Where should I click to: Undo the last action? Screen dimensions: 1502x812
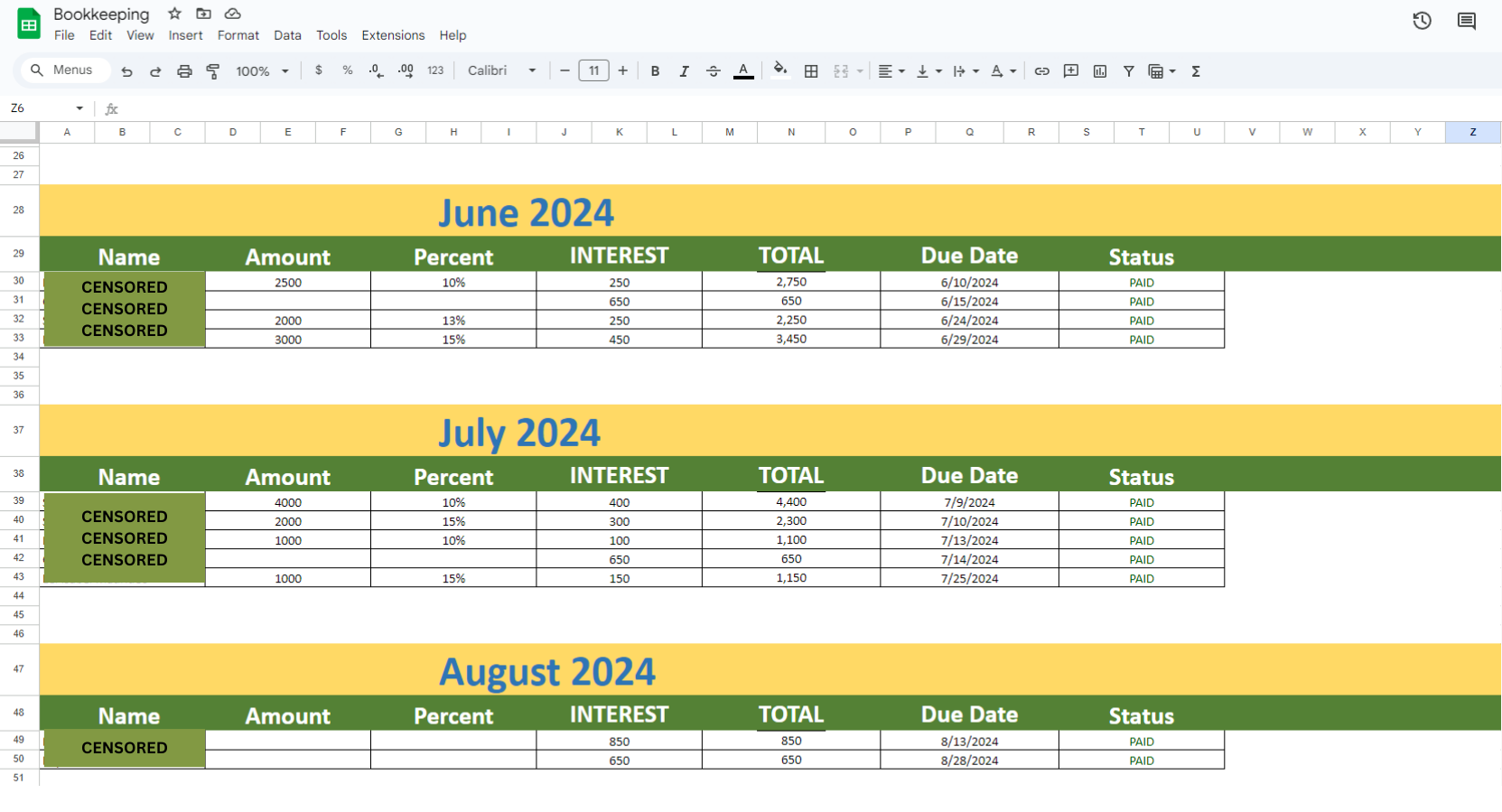[126, 71]
